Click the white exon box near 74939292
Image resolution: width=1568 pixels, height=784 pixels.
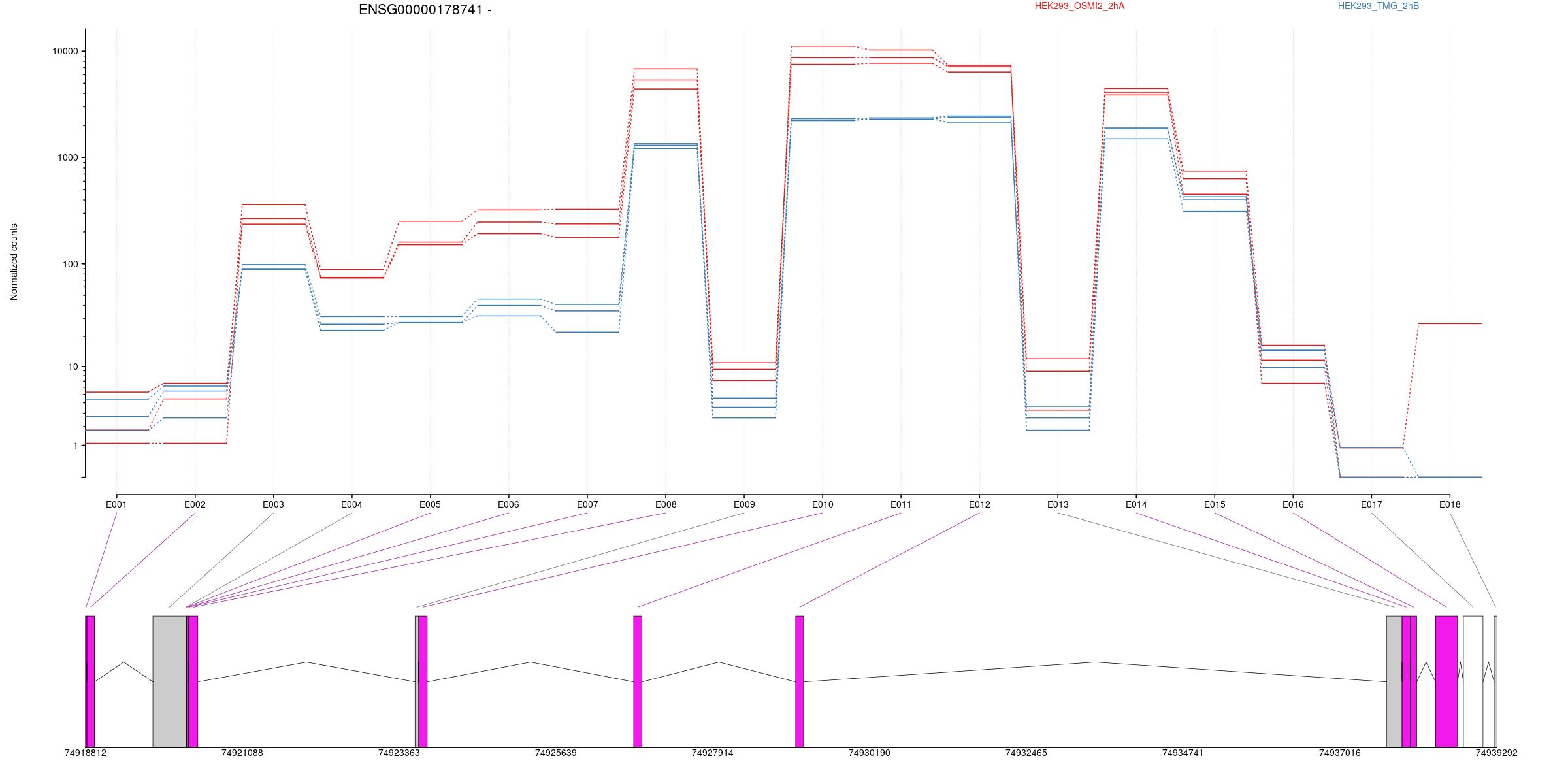[1473, 681]
